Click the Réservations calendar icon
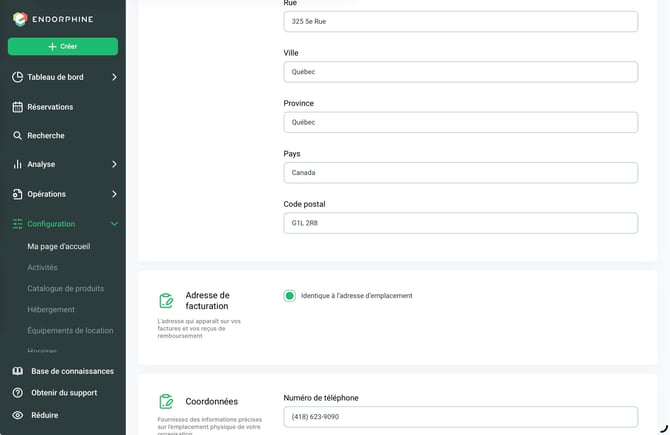This screenshot has height=435, width=670. 18,107
